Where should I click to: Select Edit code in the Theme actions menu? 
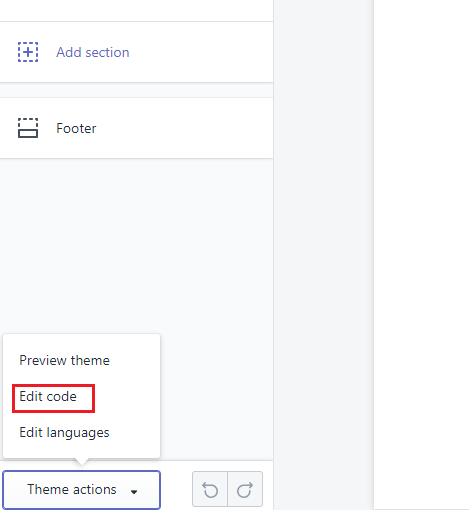(48, 396)
